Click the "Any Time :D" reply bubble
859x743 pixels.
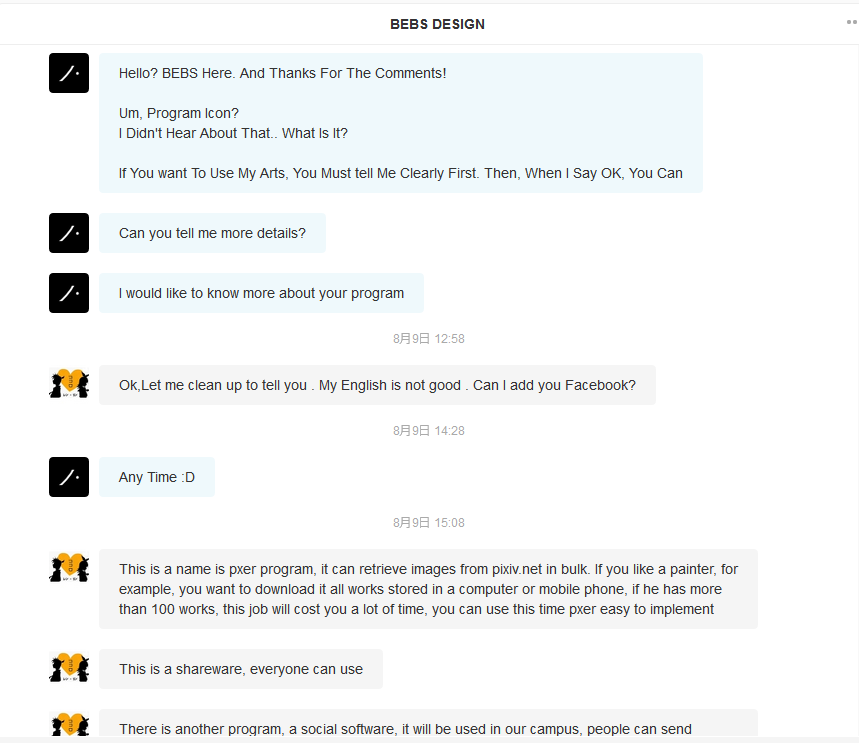coord(157,477)
